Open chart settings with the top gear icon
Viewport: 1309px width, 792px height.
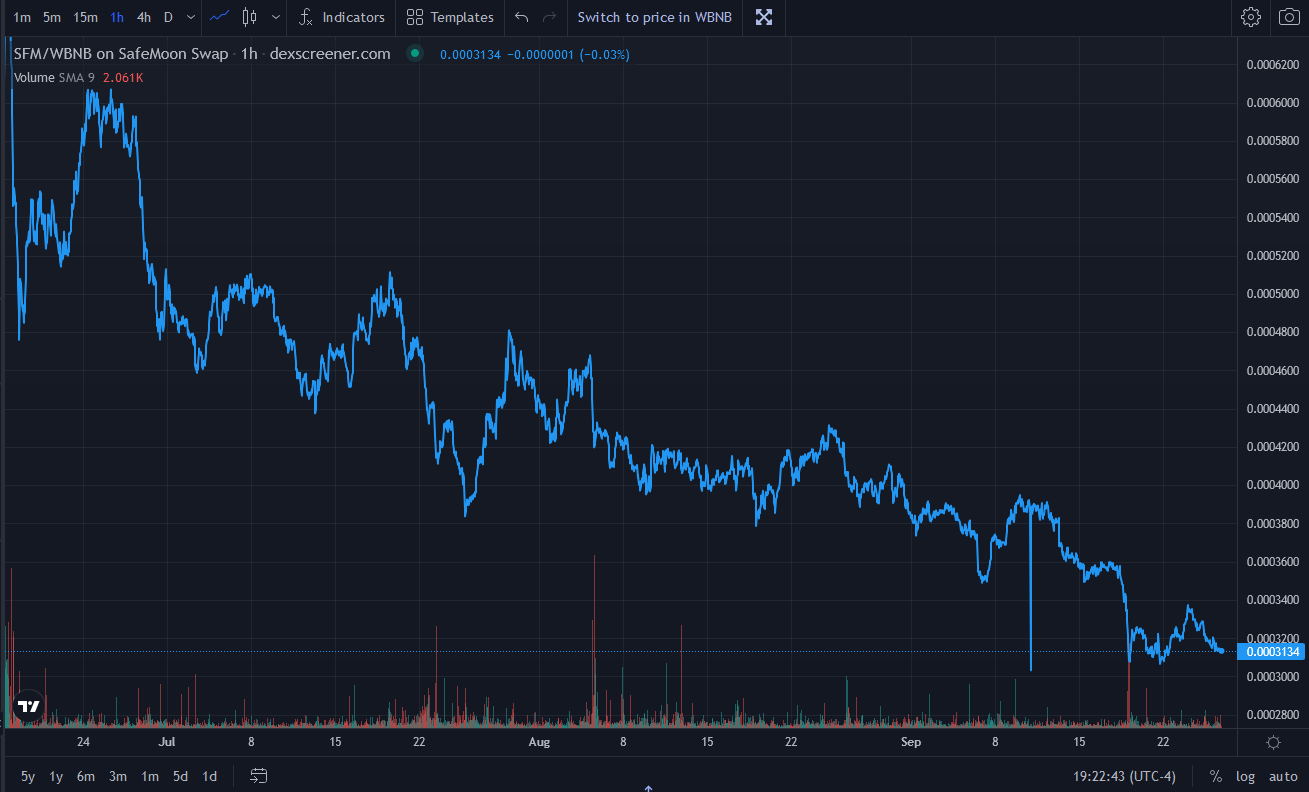(x=1251, y=17)
